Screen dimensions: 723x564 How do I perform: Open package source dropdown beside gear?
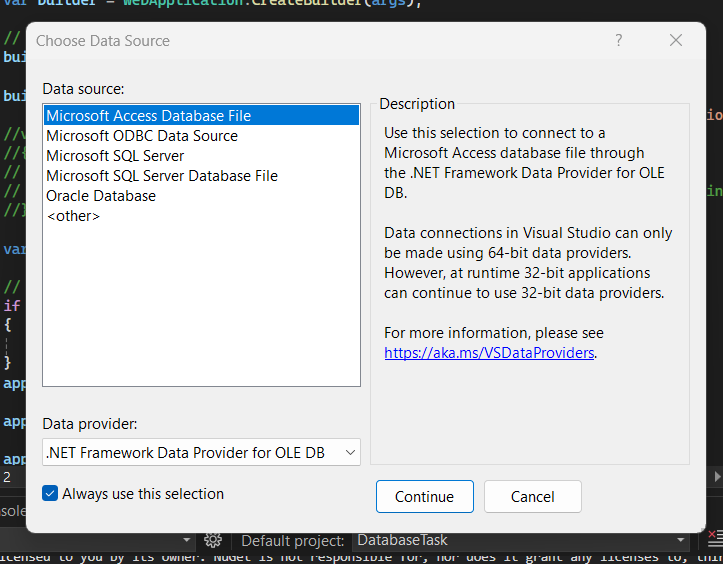tap(186, 540)
